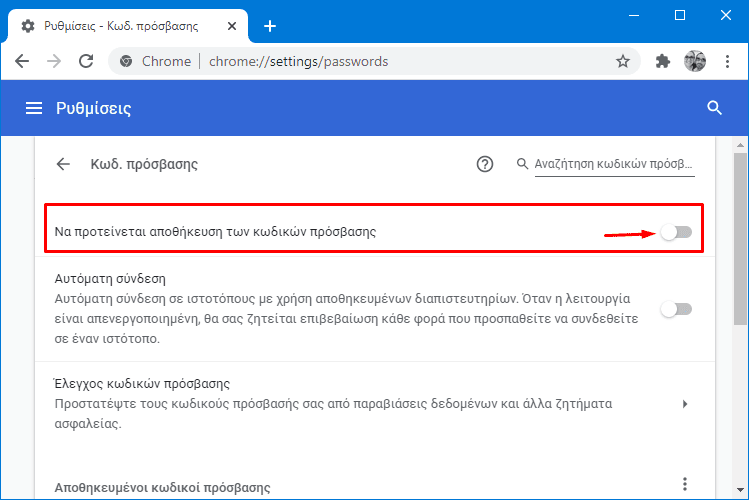Click the scrollbar up arrow
This screenshot has height=500, width=749.
(740, 145)
